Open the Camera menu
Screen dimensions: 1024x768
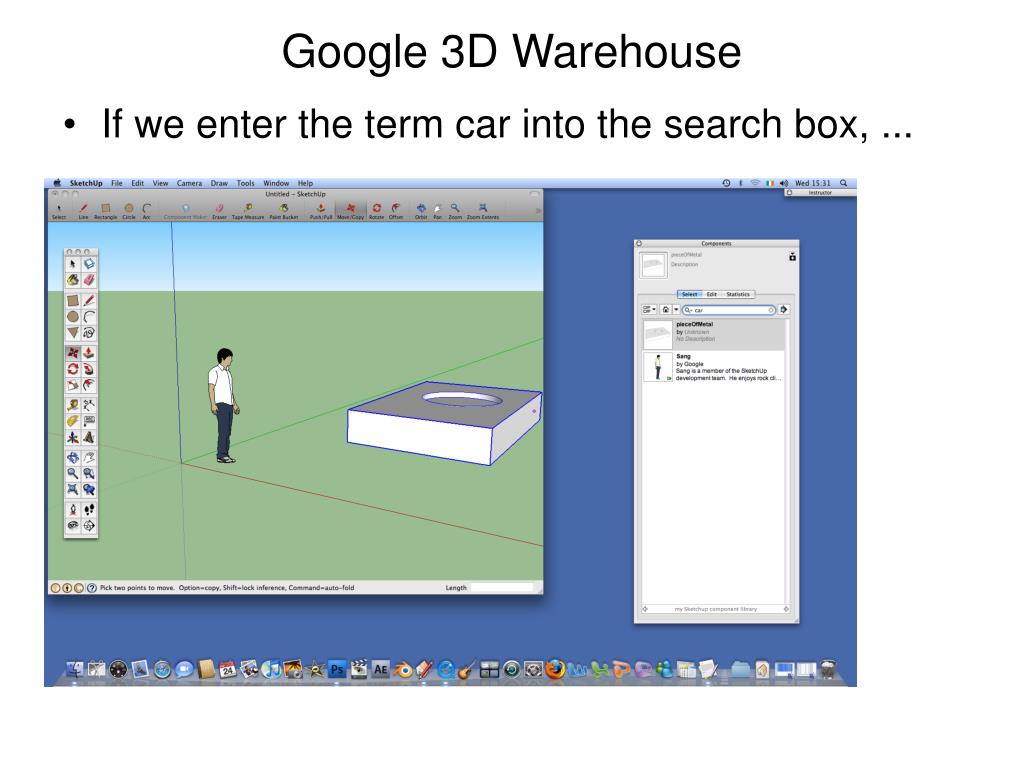click(x=189, y=184)
